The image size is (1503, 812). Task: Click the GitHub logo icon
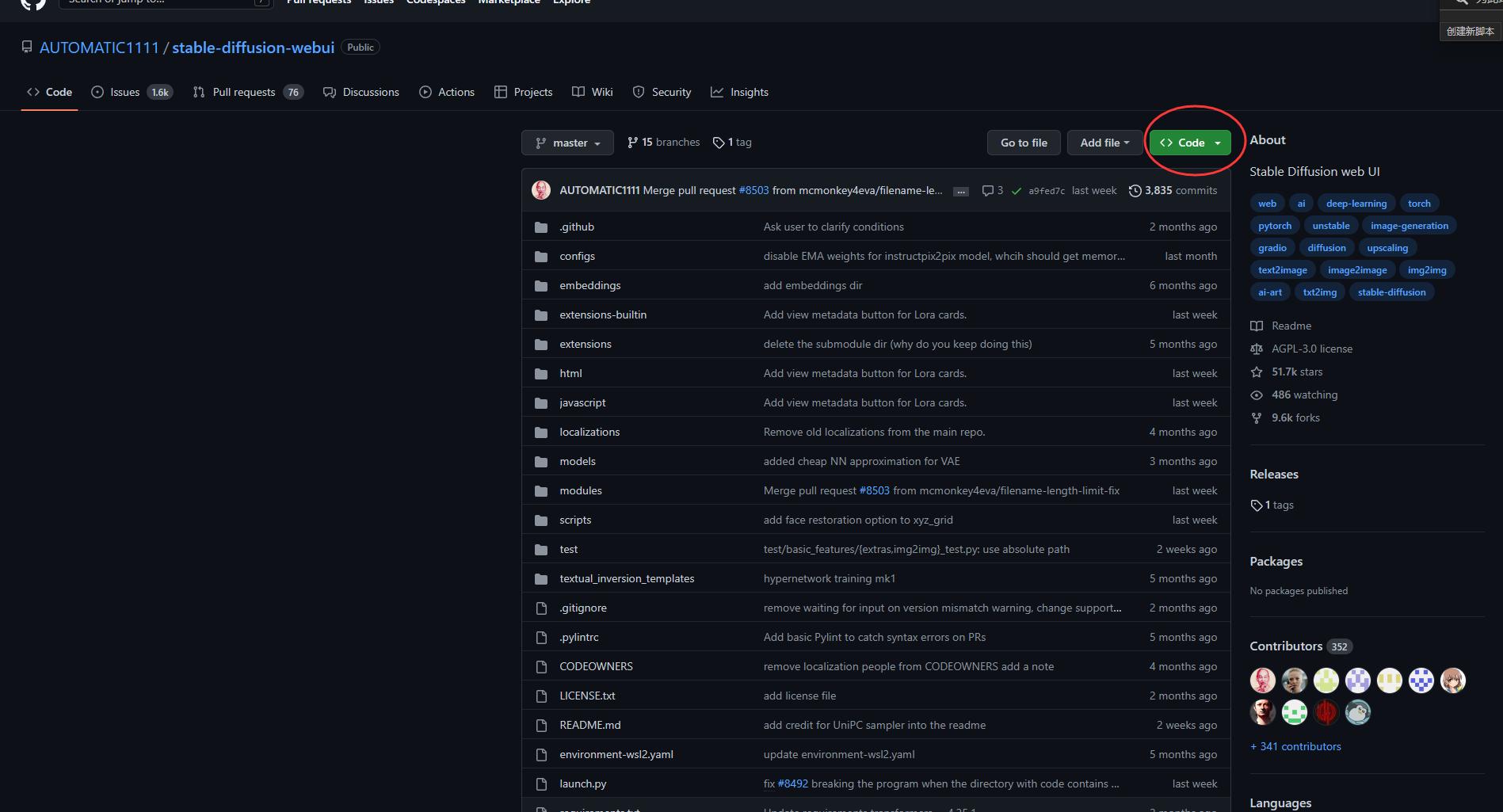pos(33,3)
